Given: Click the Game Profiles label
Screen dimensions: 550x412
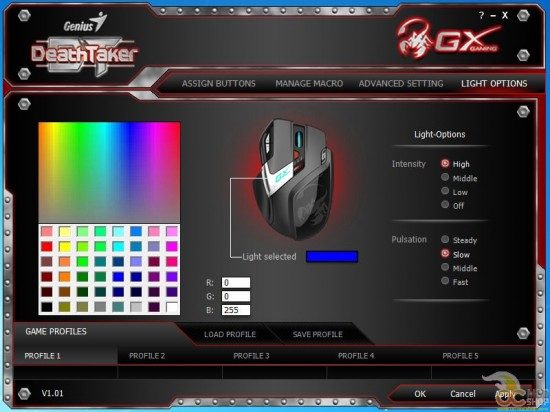Looking at the screenshot, I should tap(56, 331).
